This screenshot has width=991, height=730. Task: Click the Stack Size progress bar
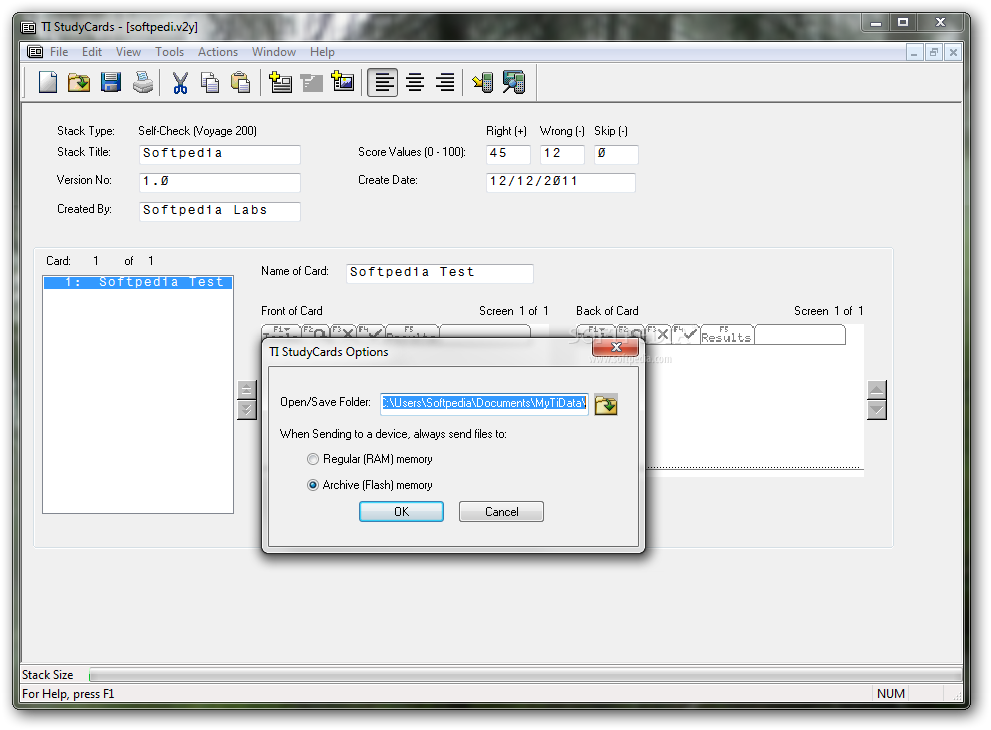[x=525, y=676]
